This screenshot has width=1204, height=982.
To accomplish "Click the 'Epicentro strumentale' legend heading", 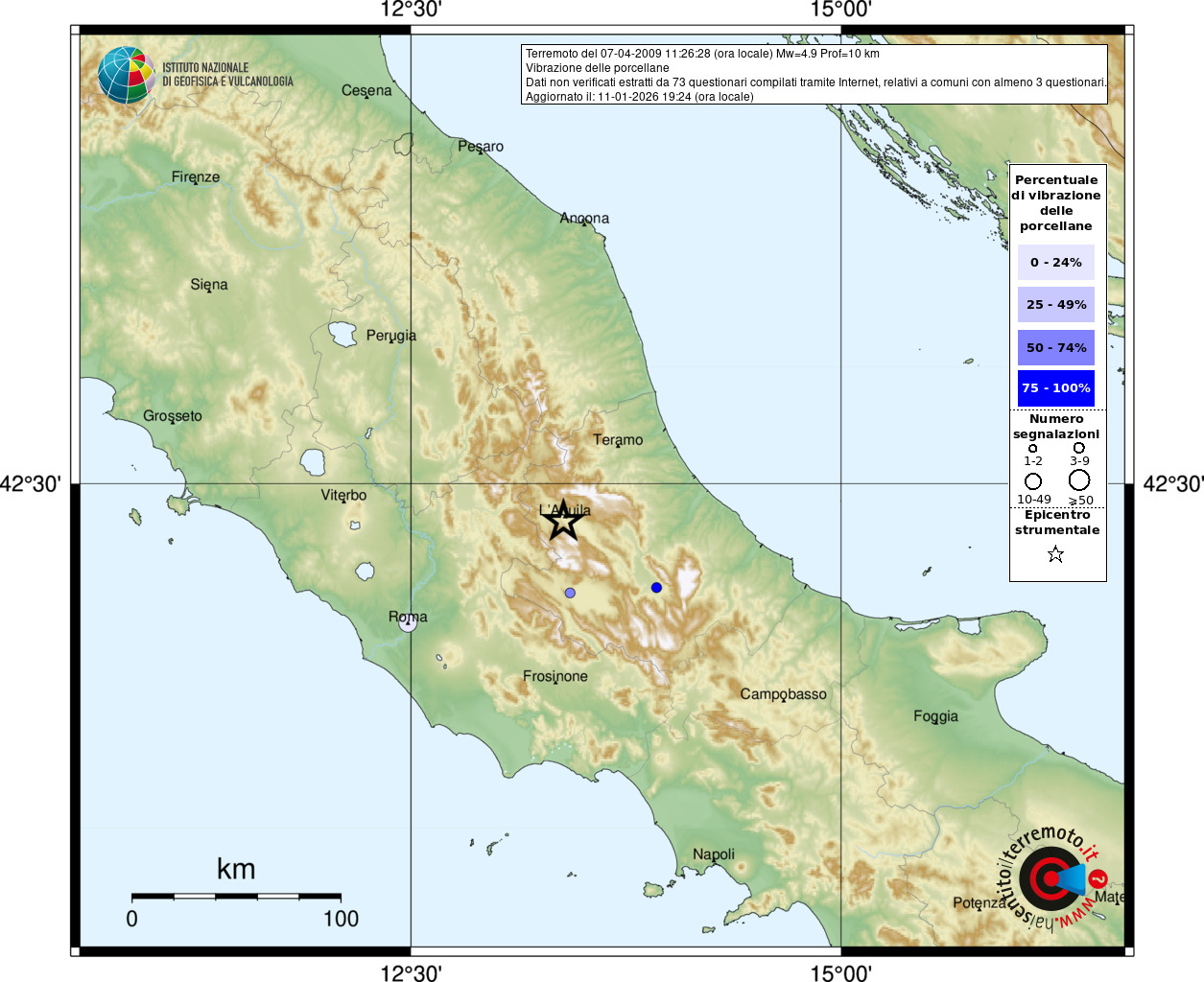I will [1057, 523].
